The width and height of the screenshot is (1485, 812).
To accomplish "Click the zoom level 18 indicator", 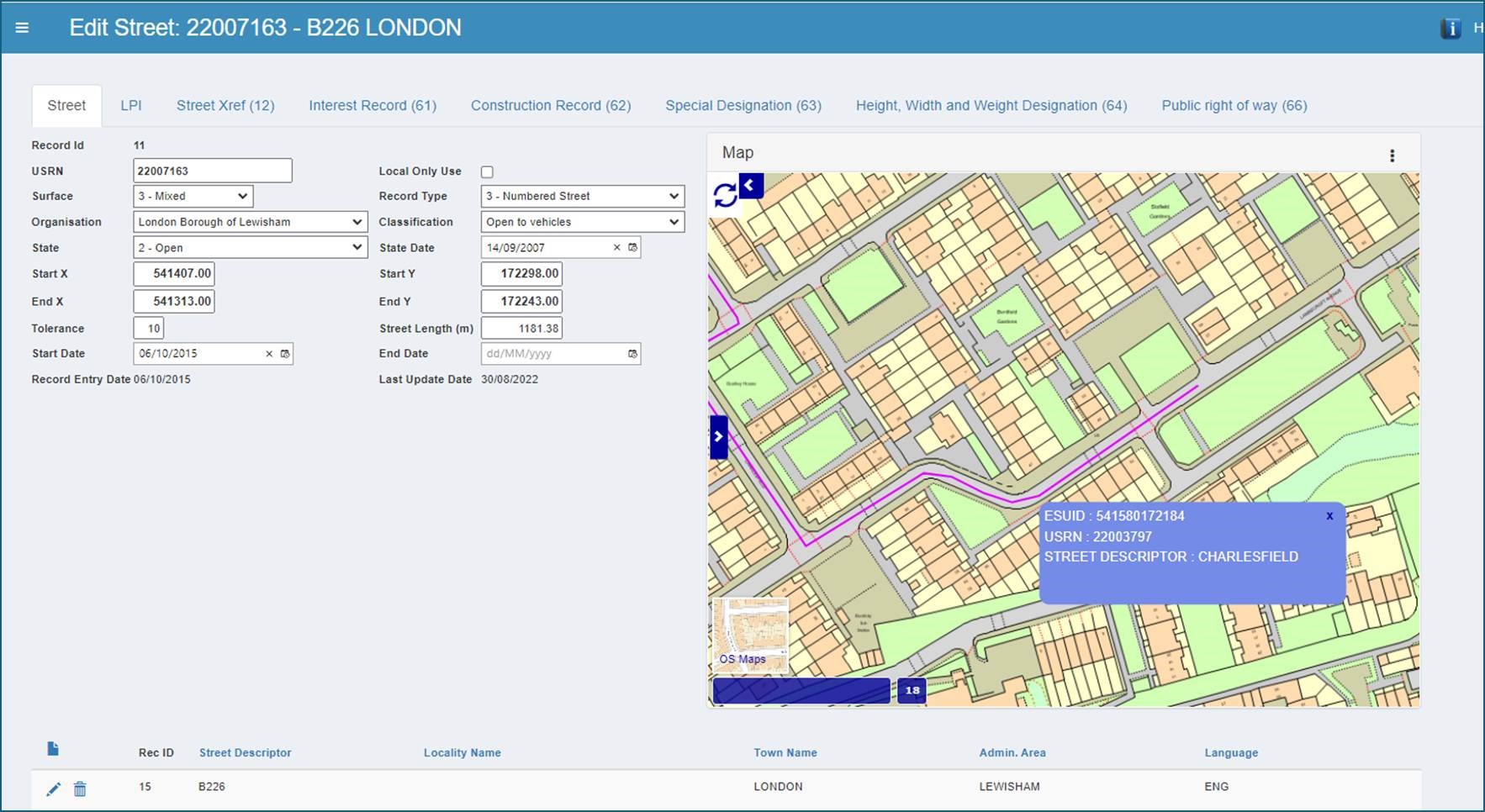I will (x=912, y=690).
